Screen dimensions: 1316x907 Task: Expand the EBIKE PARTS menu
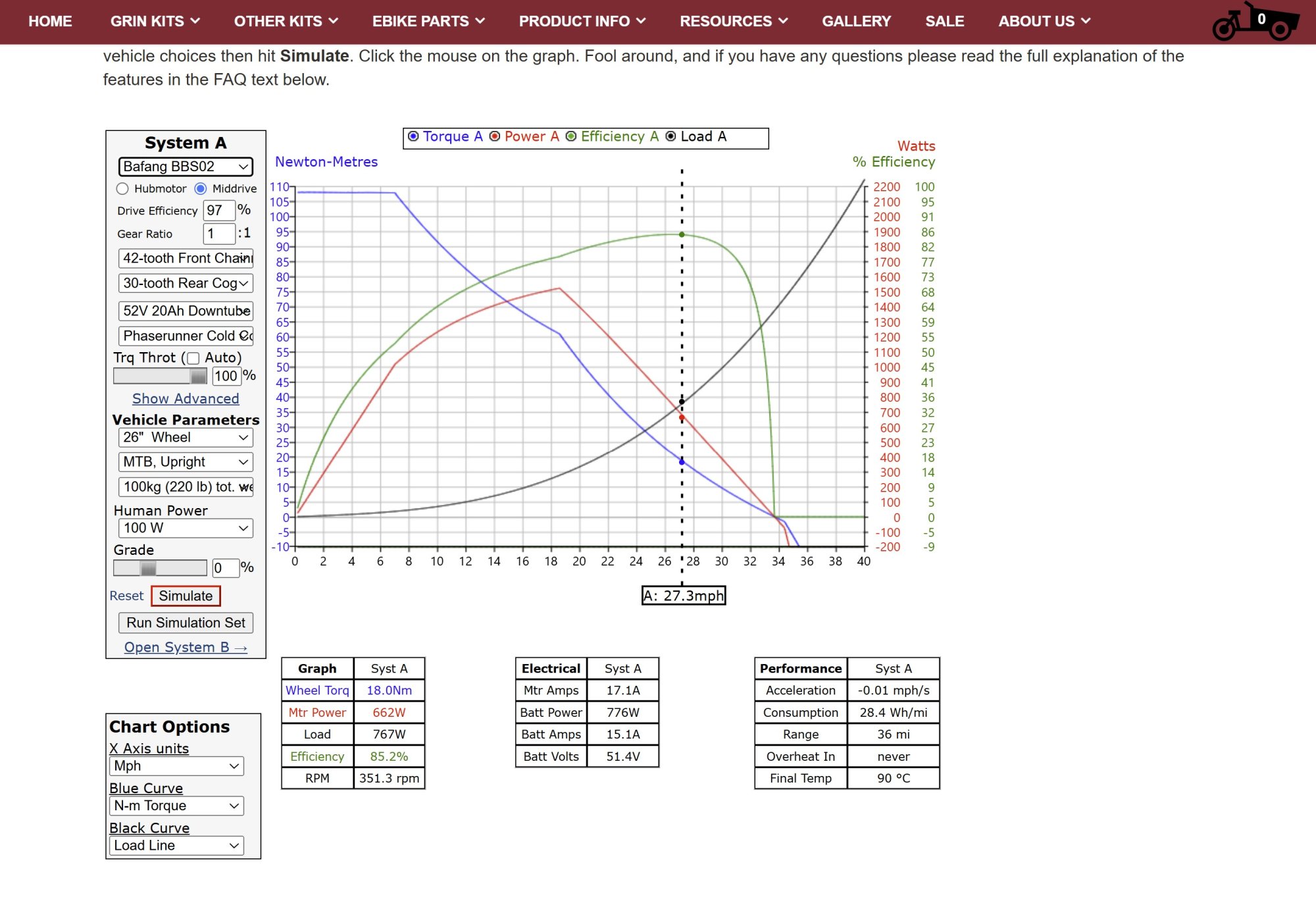(x=428, y=21)
